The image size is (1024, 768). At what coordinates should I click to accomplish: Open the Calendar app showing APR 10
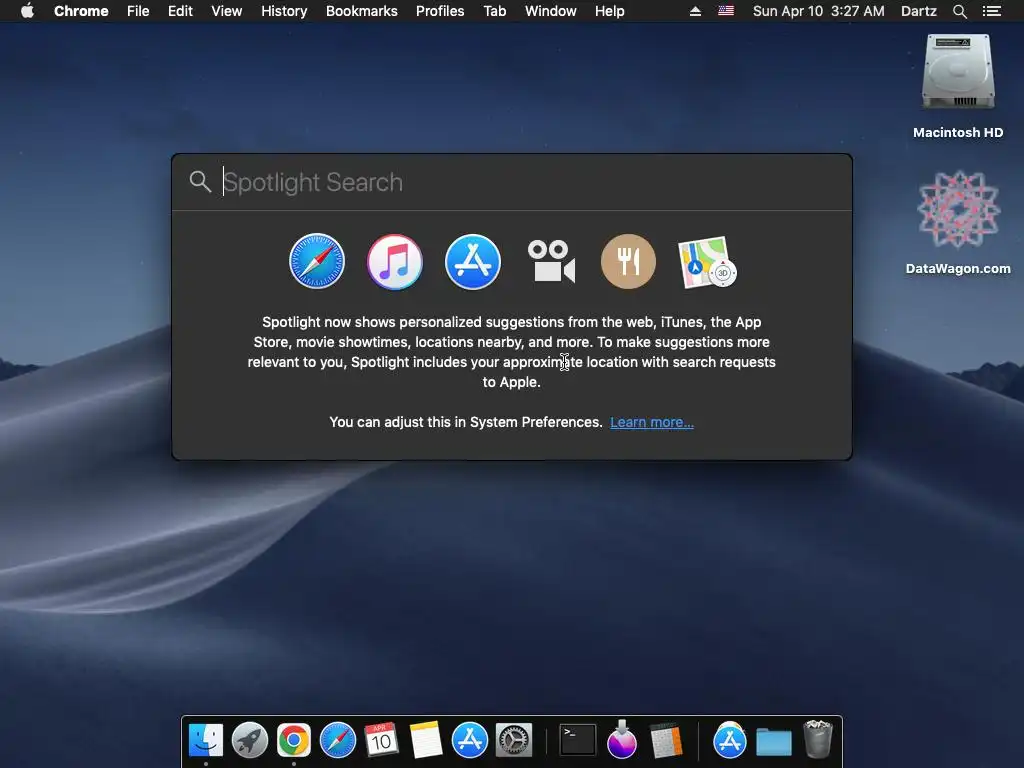point(381,740)
